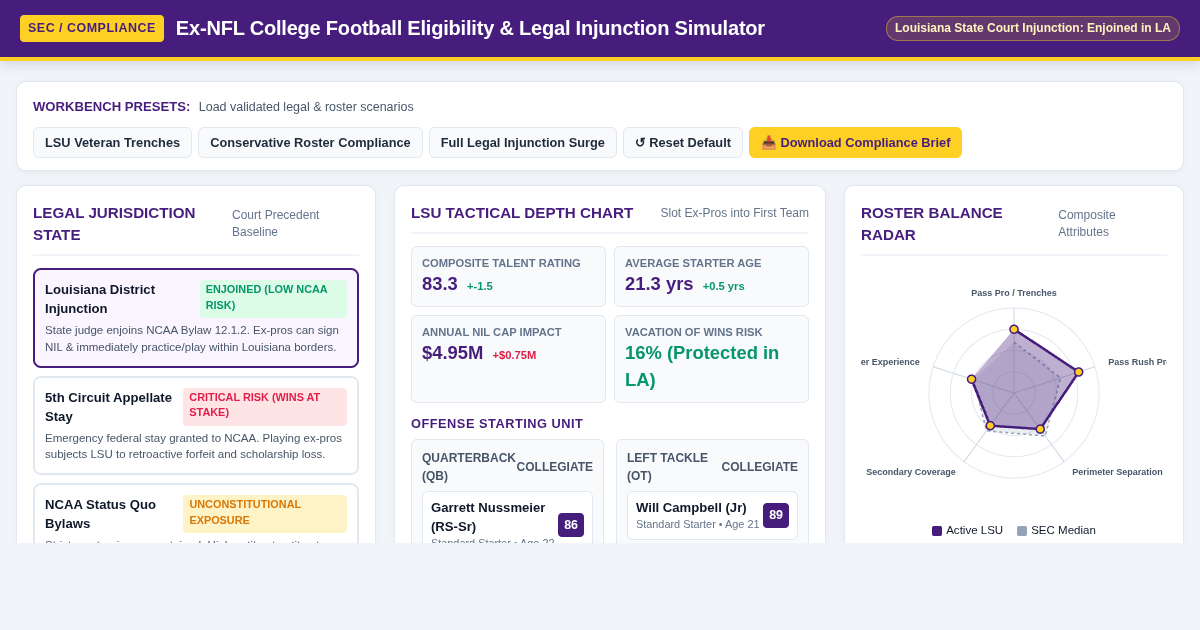Click the ROSTER BALANCE RADAR heading
Viewport: 1200px width, 630px height.
[x=932, y=223]
